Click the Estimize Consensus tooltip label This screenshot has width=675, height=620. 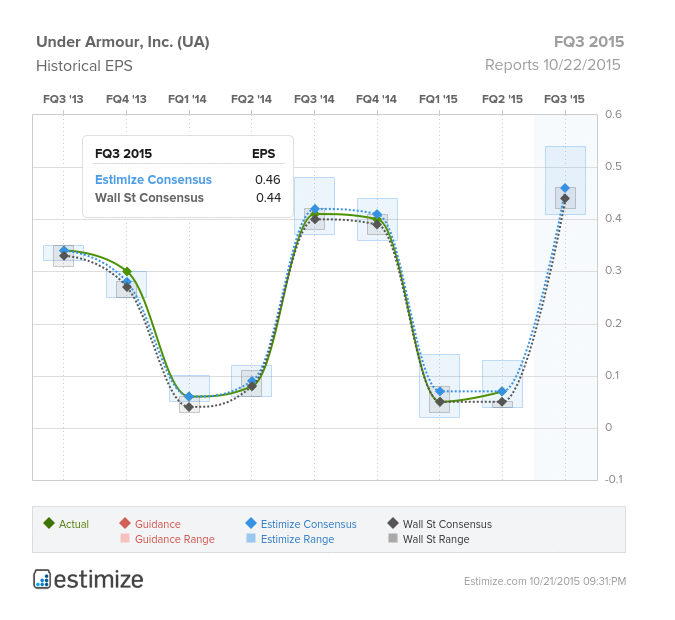coord(153,180)
